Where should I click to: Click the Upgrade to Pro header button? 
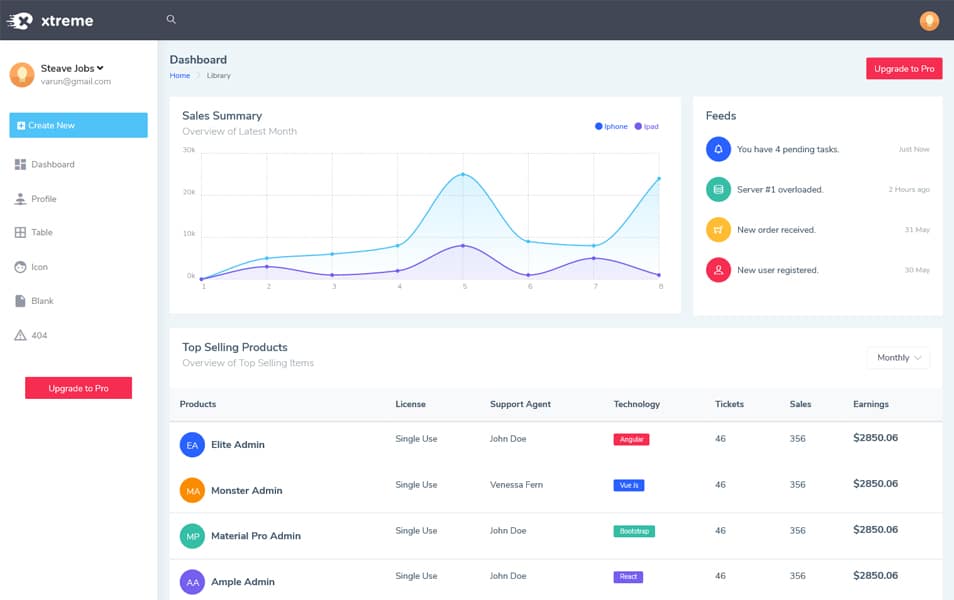pos(903,68)
